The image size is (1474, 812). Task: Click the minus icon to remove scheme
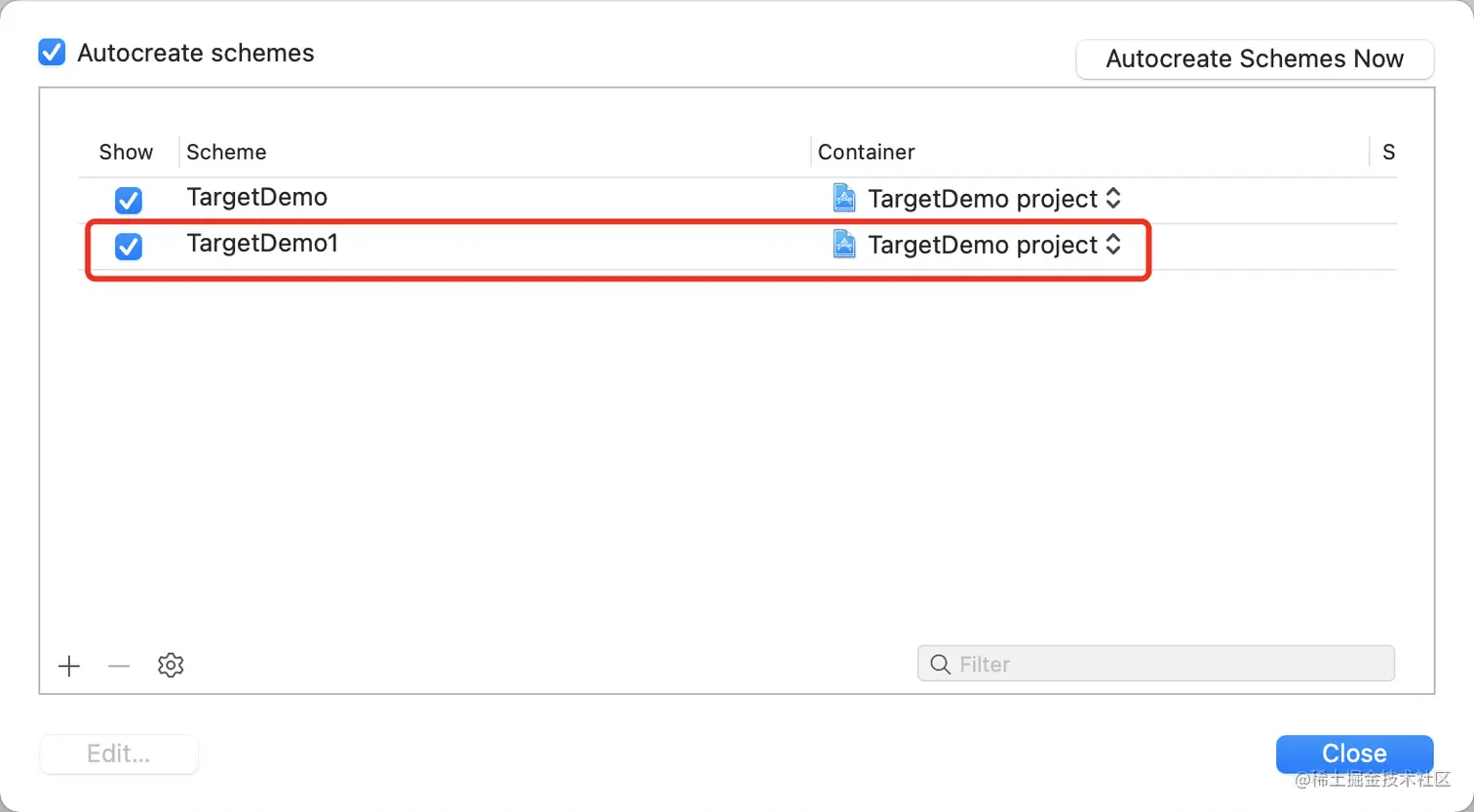tap(119, 666)
